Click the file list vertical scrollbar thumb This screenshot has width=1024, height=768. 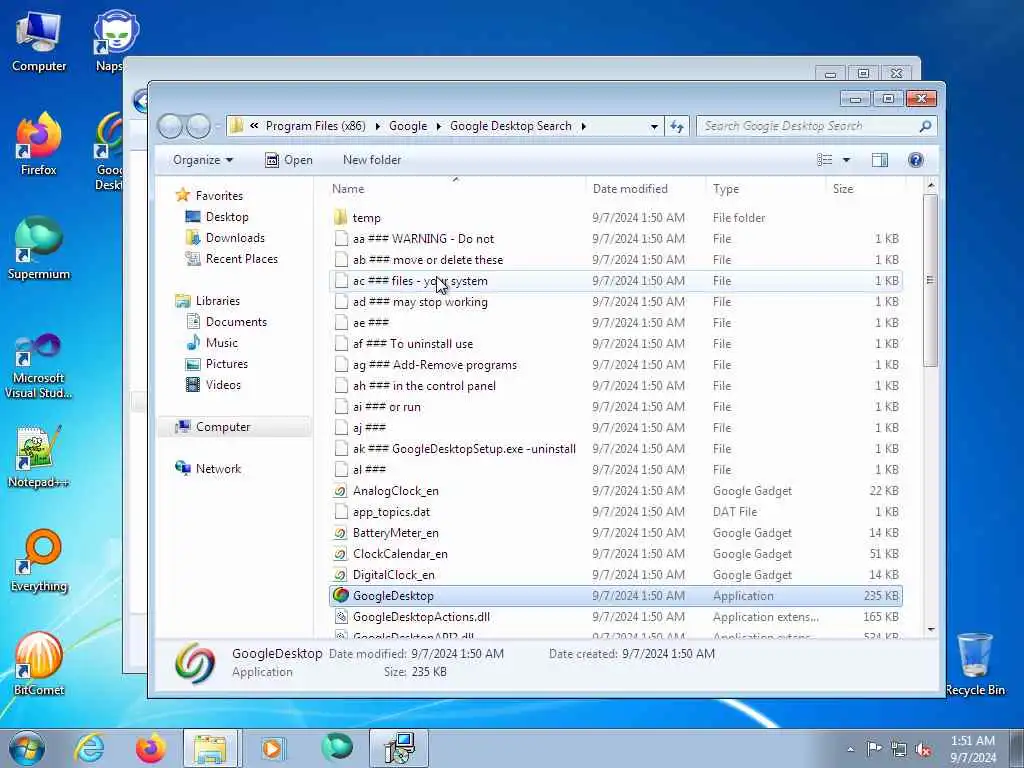(x=931, y=280)
